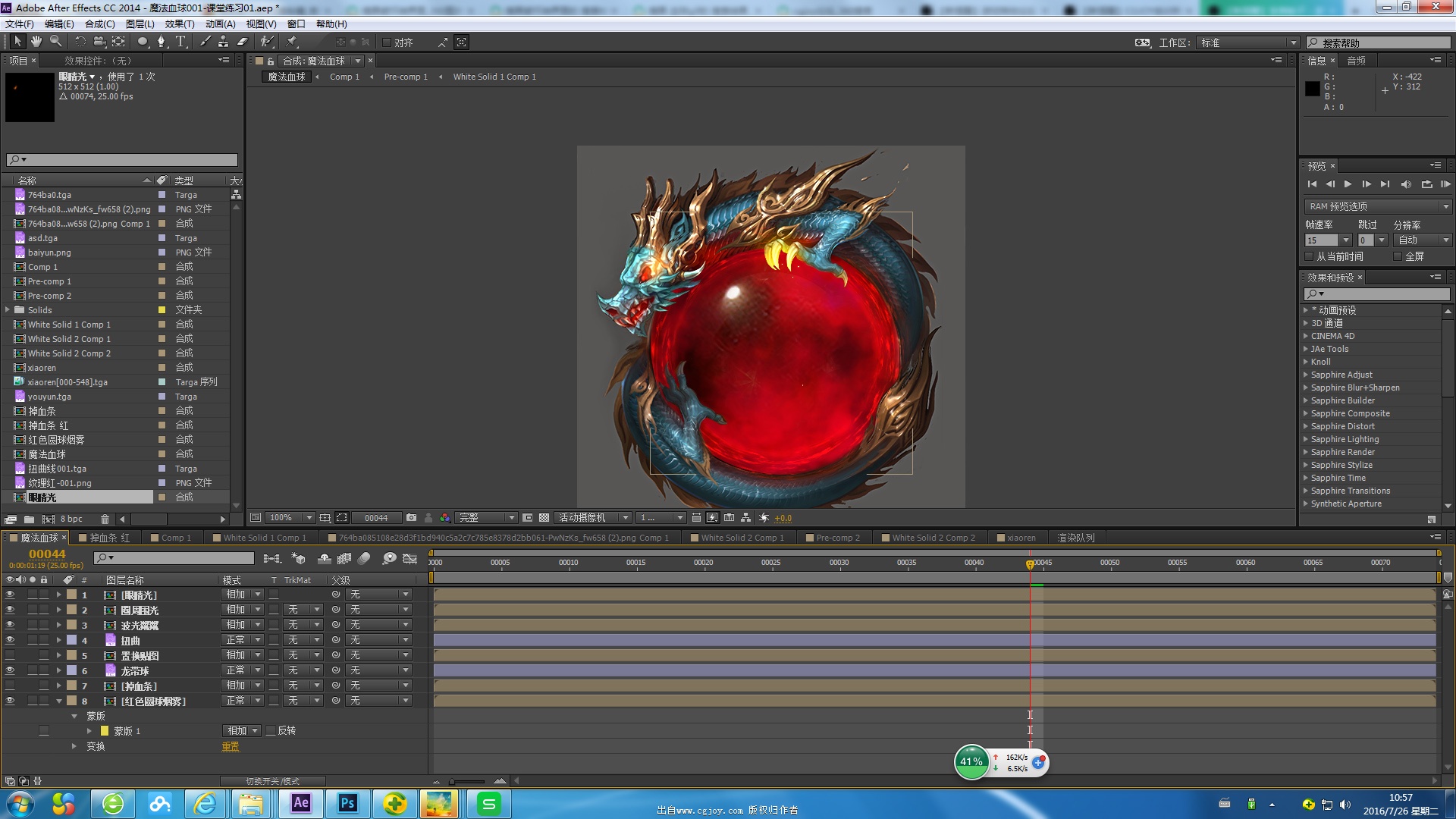Select the Selection (arrow) tool
The image size is (1456, 819).
coord(17,42)
